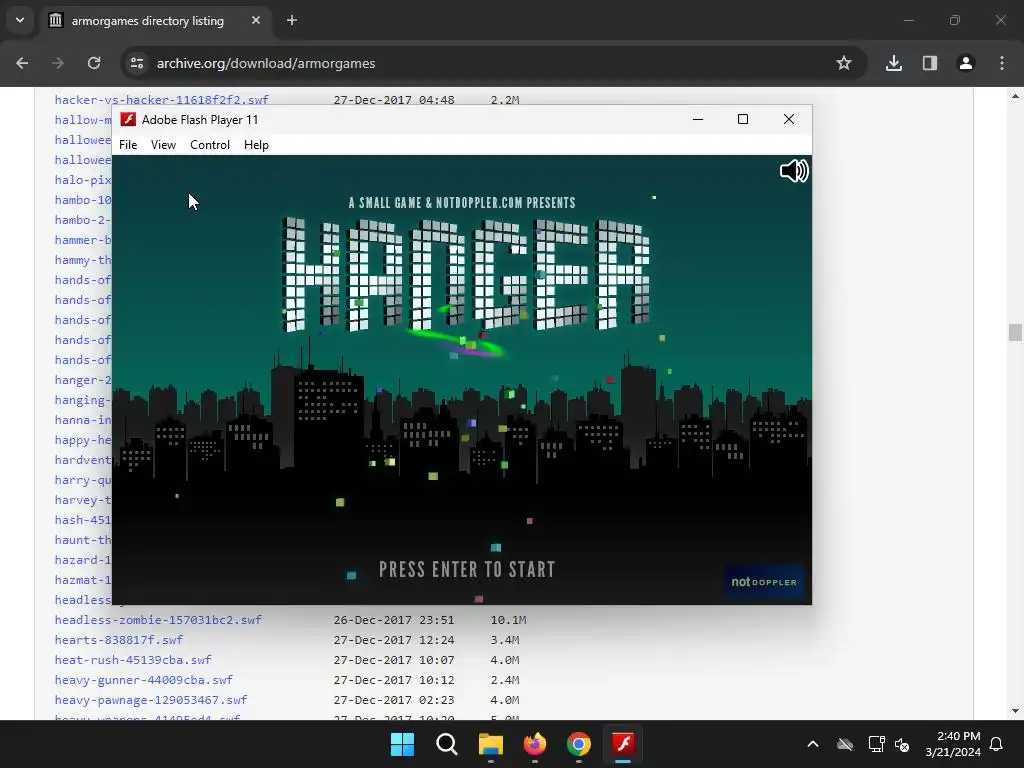Open Chrome tab search dropdown
The image size is (1024, 768).
[20, 20]
